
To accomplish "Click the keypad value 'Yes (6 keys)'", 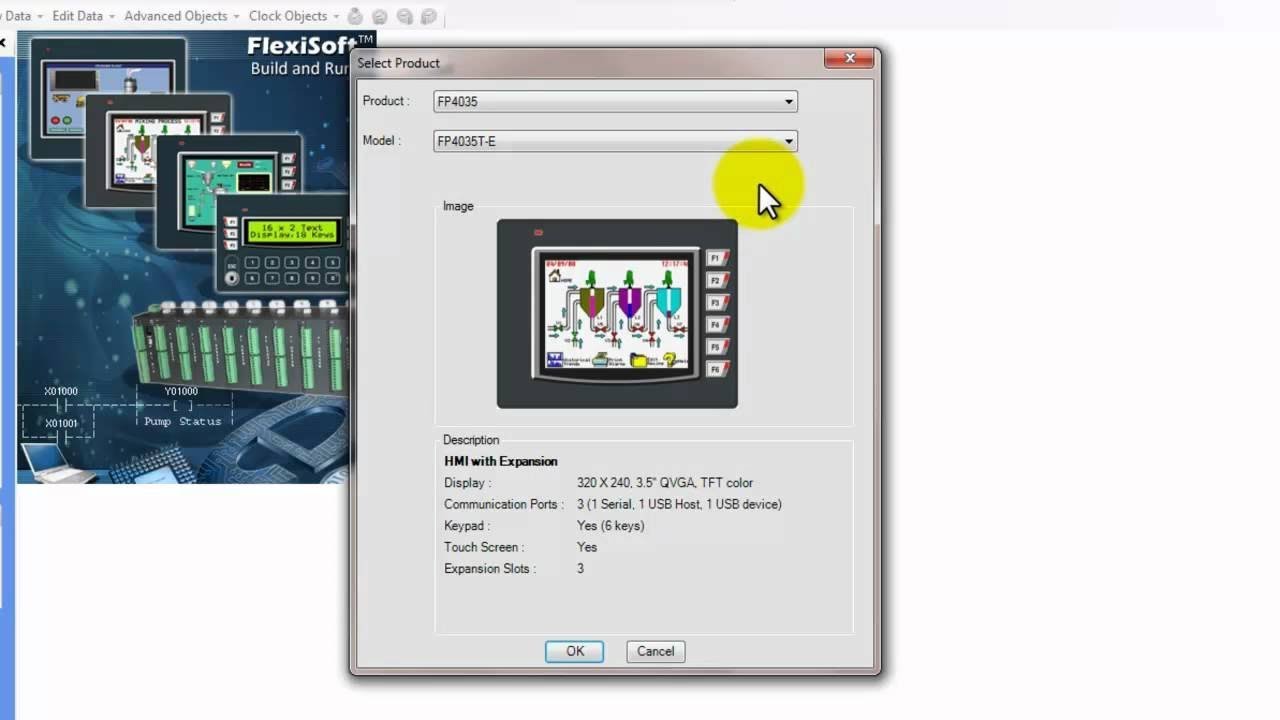I will (x=611, y=526).
